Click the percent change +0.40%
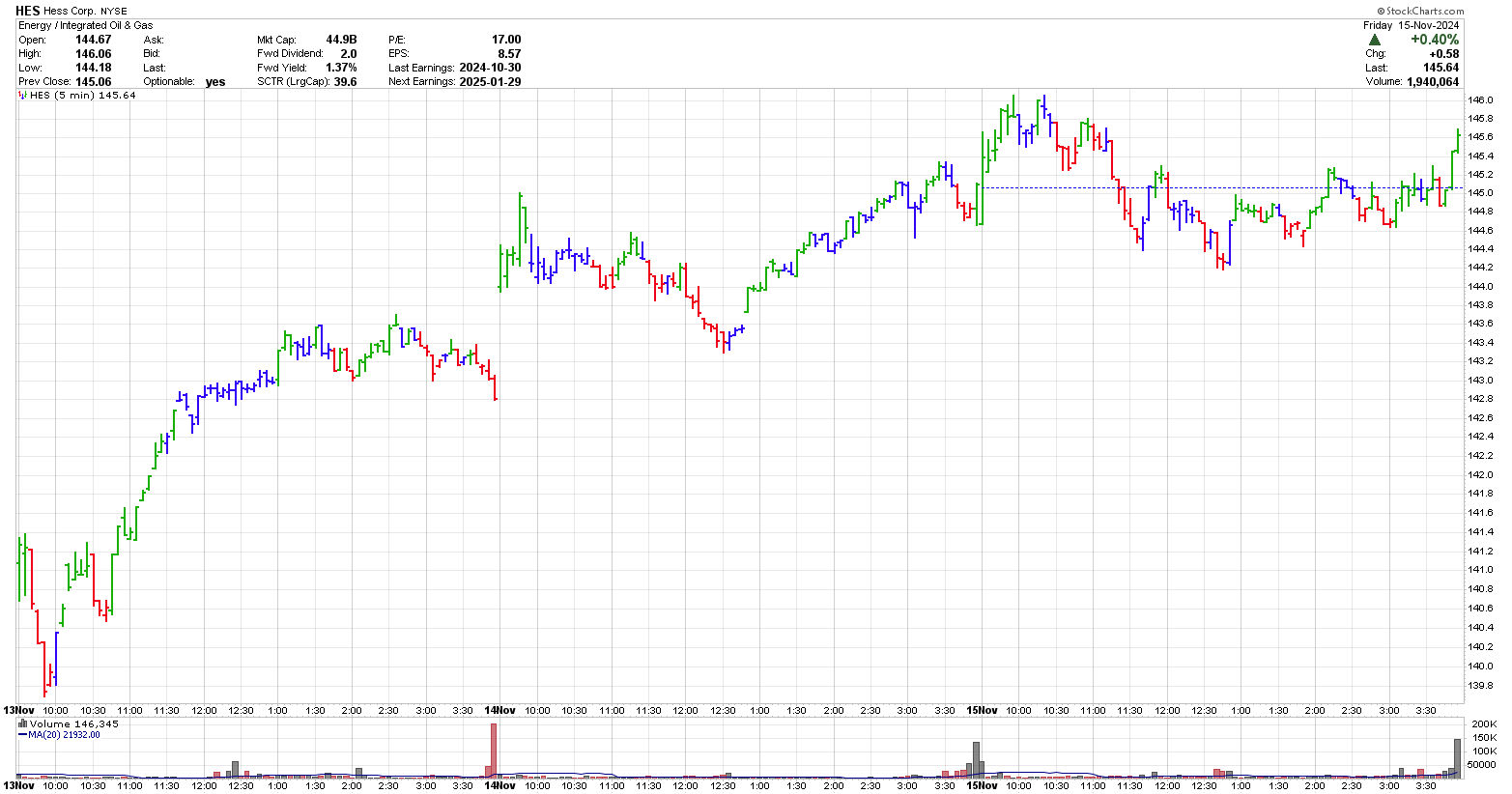Screen dimensions: 1512x794 1435,40
